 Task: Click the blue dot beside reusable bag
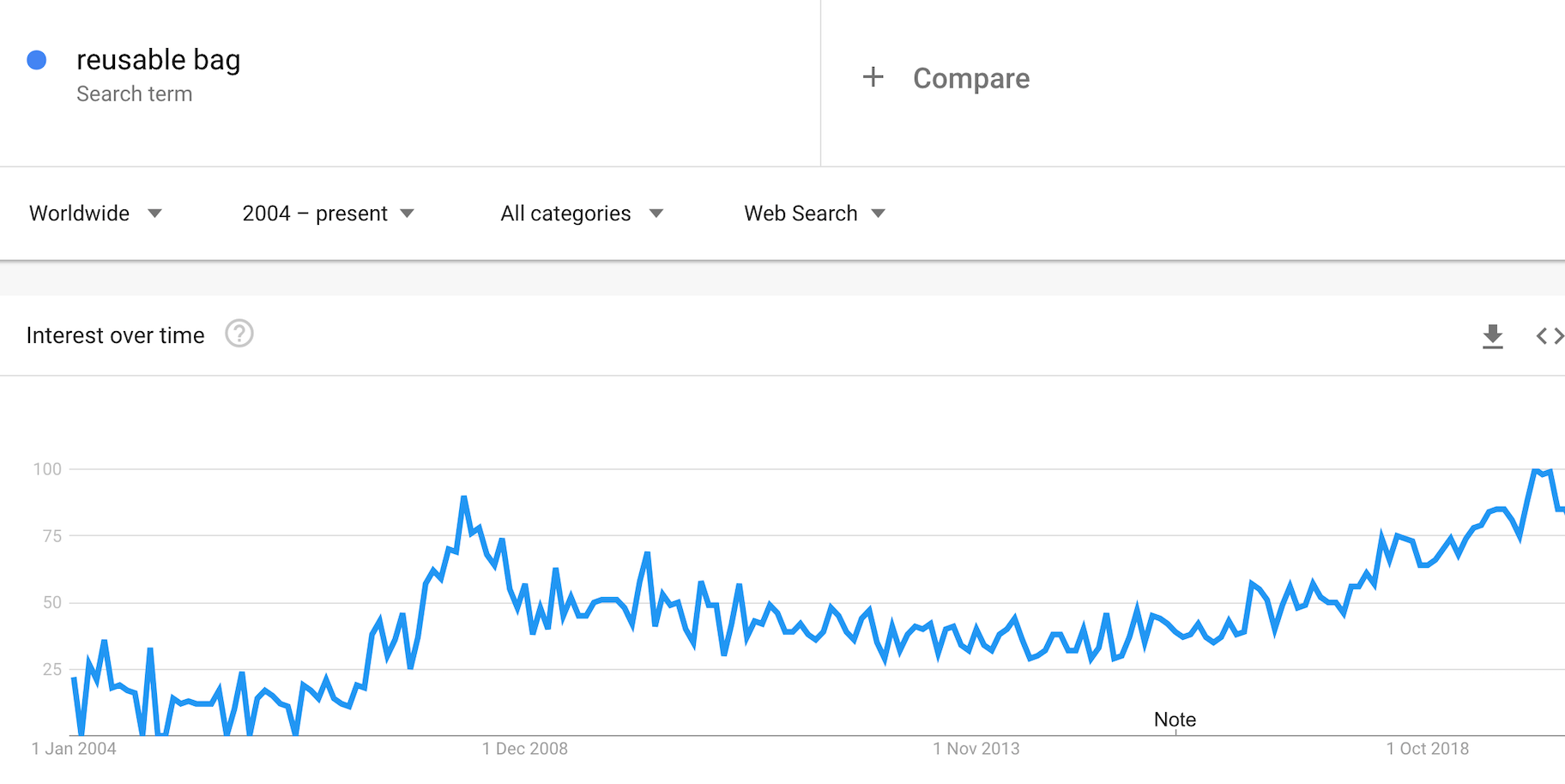click(x=37, y=60)
